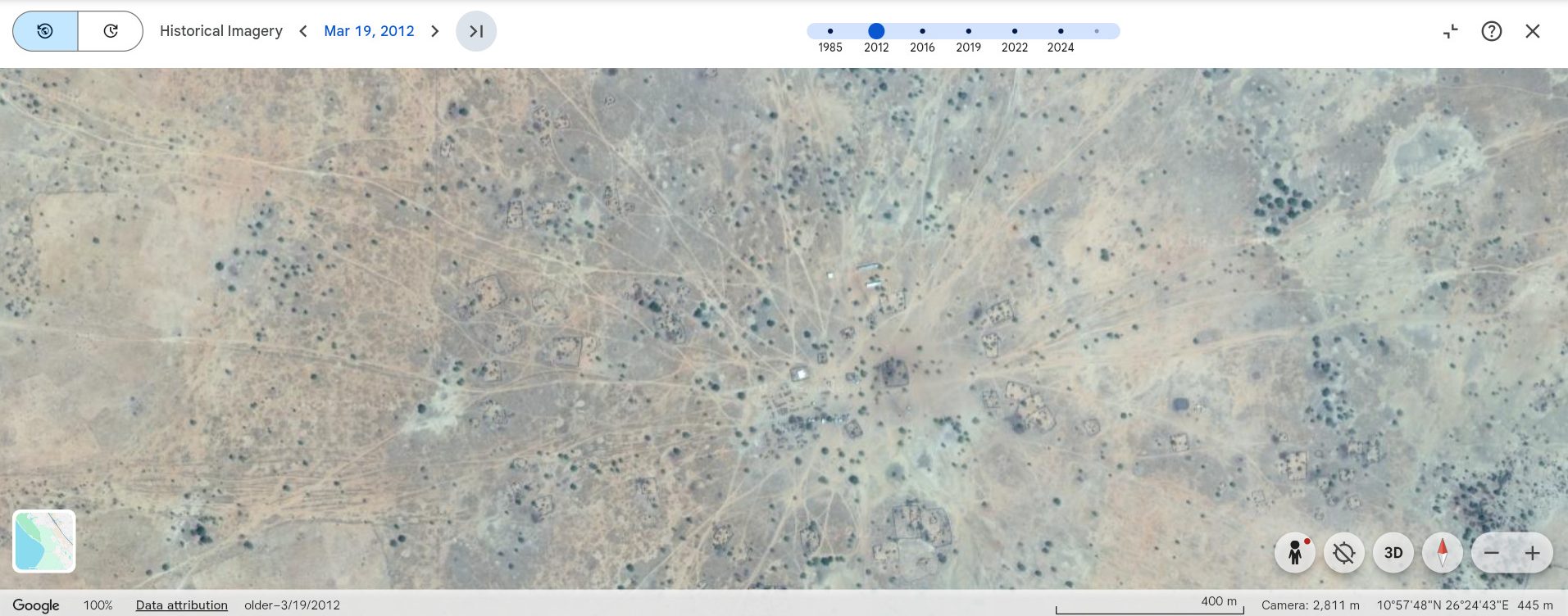Switch to the timelapse mode toggle
Screen dimensions: 1568x616
[x=111, y=31]
